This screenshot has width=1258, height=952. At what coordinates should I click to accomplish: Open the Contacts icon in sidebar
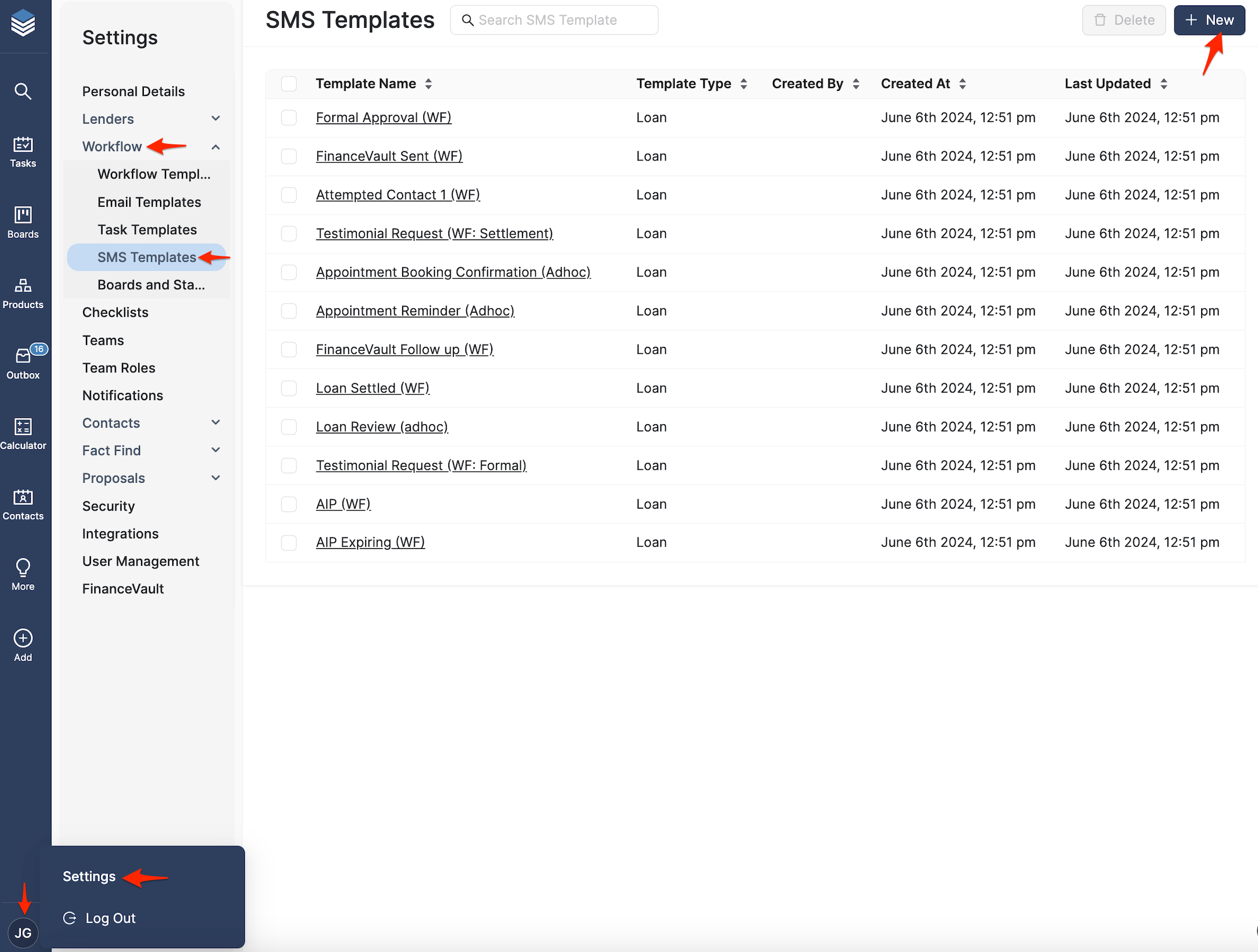click(23, 501)
